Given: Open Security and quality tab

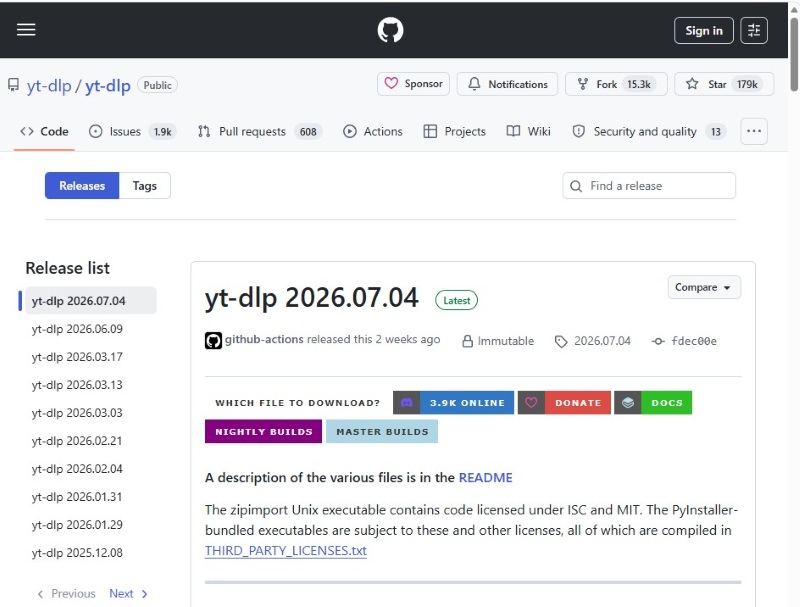Looking at the screenshot, I should 649,132.
